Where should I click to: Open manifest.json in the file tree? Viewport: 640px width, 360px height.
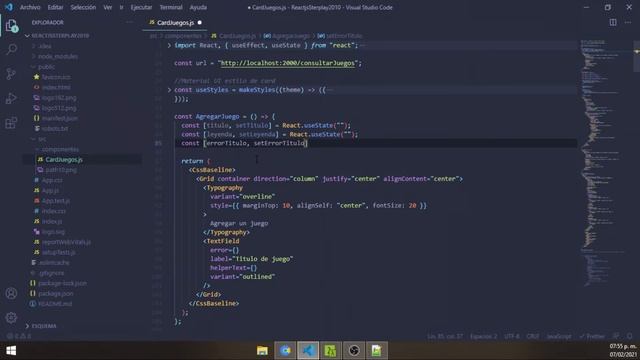pyautogui.click(x=60, y=118)
